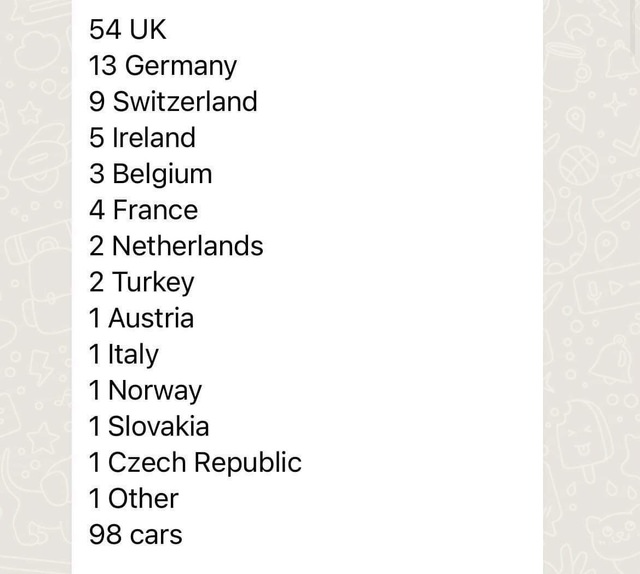Click the '1 Czech Republic' line
The width and height of the screenshot is (640, 574).
(195, 463)
